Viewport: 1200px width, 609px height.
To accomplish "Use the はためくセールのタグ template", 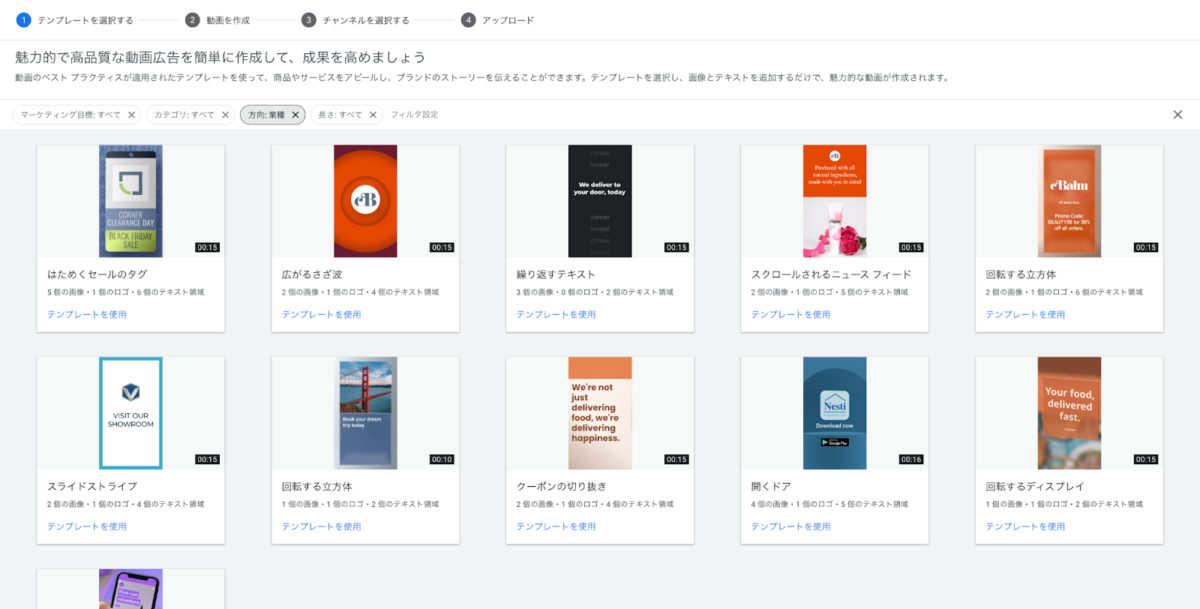I will (x=87, y=314).
